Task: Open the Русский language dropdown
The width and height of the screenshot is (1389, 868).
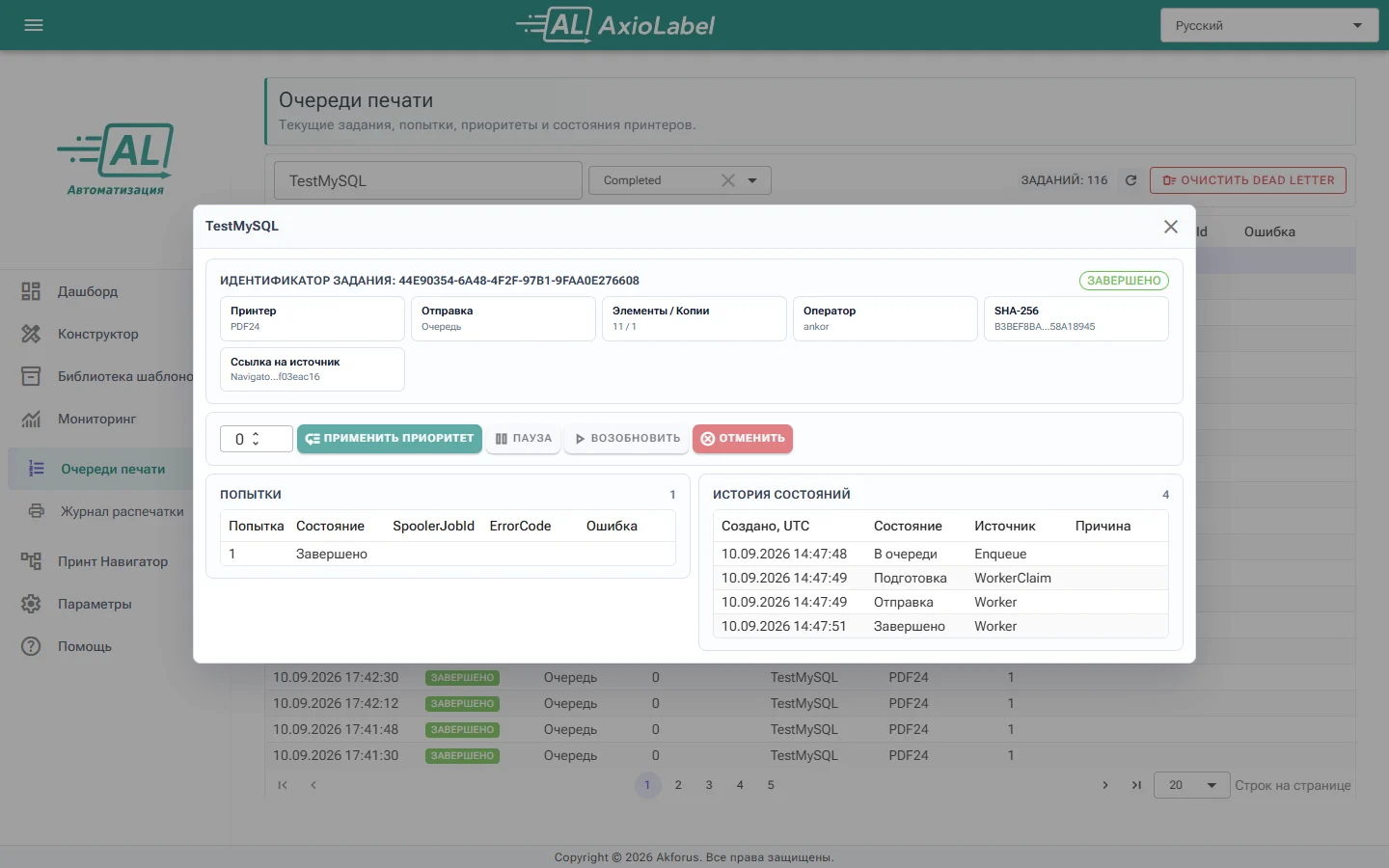Action: [x=1269, y=25]
